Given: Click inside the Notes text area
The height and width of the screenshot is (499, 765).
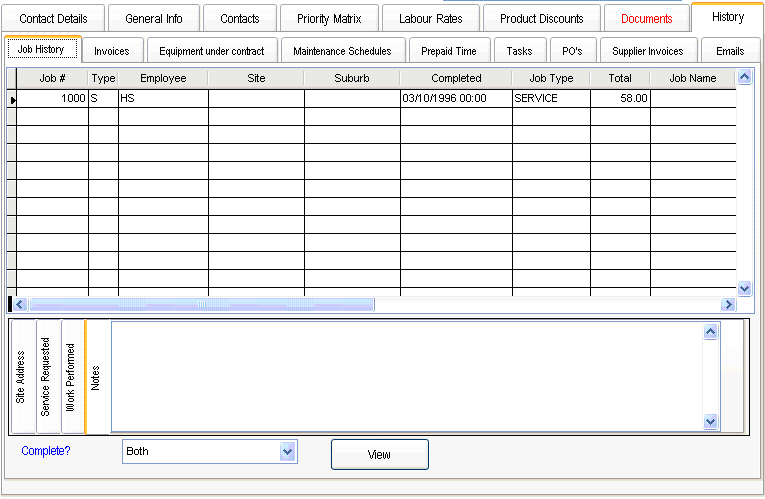Looking at the screenshot, I should (400, 376).
